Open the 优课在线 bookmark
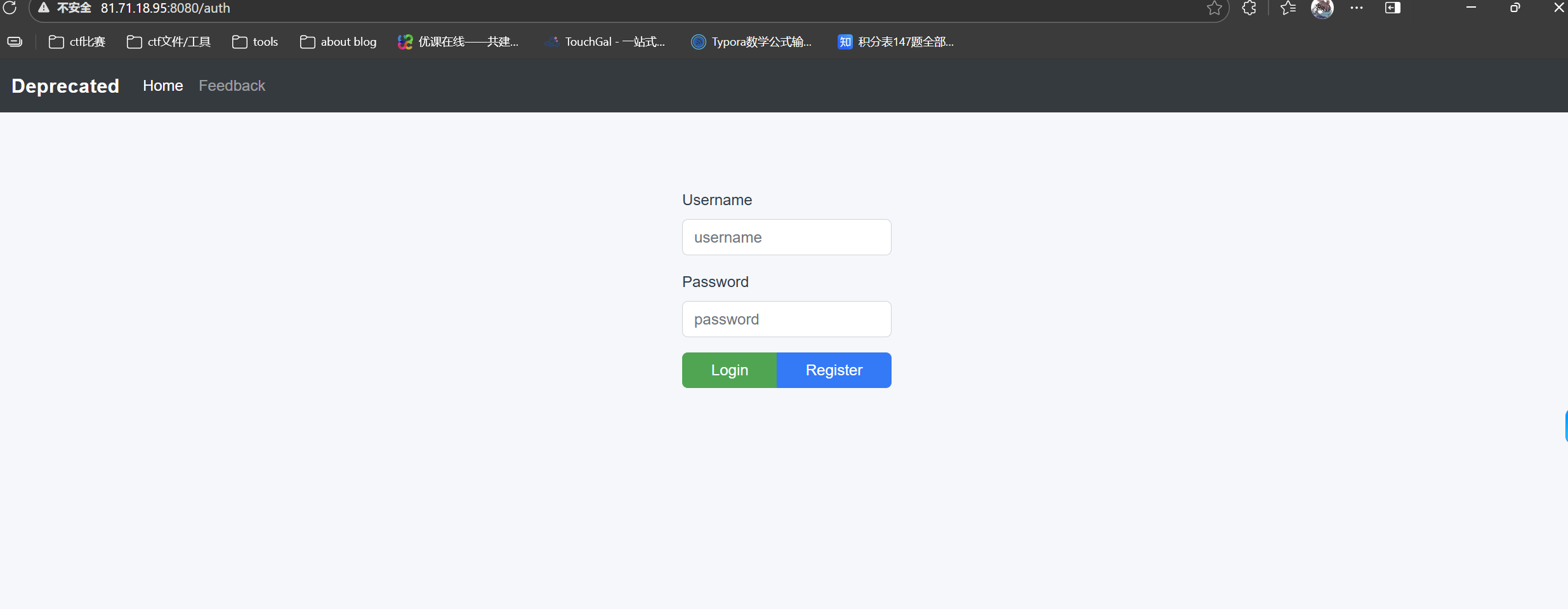1568x609 pixels. pos(458,42)
